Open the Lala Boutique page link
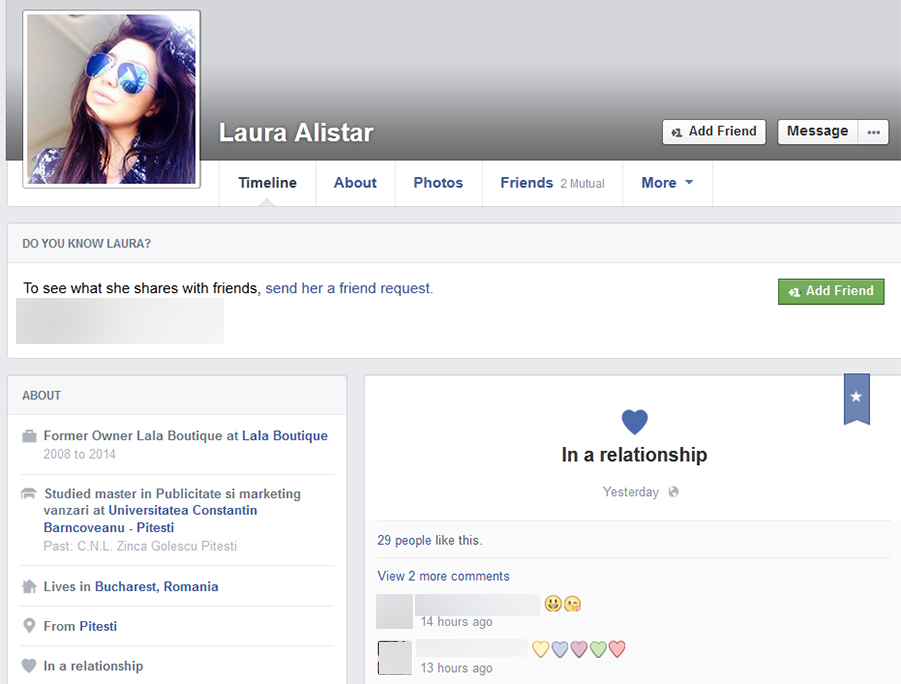This screenshot has height=684, width=901. coord(284,436)
